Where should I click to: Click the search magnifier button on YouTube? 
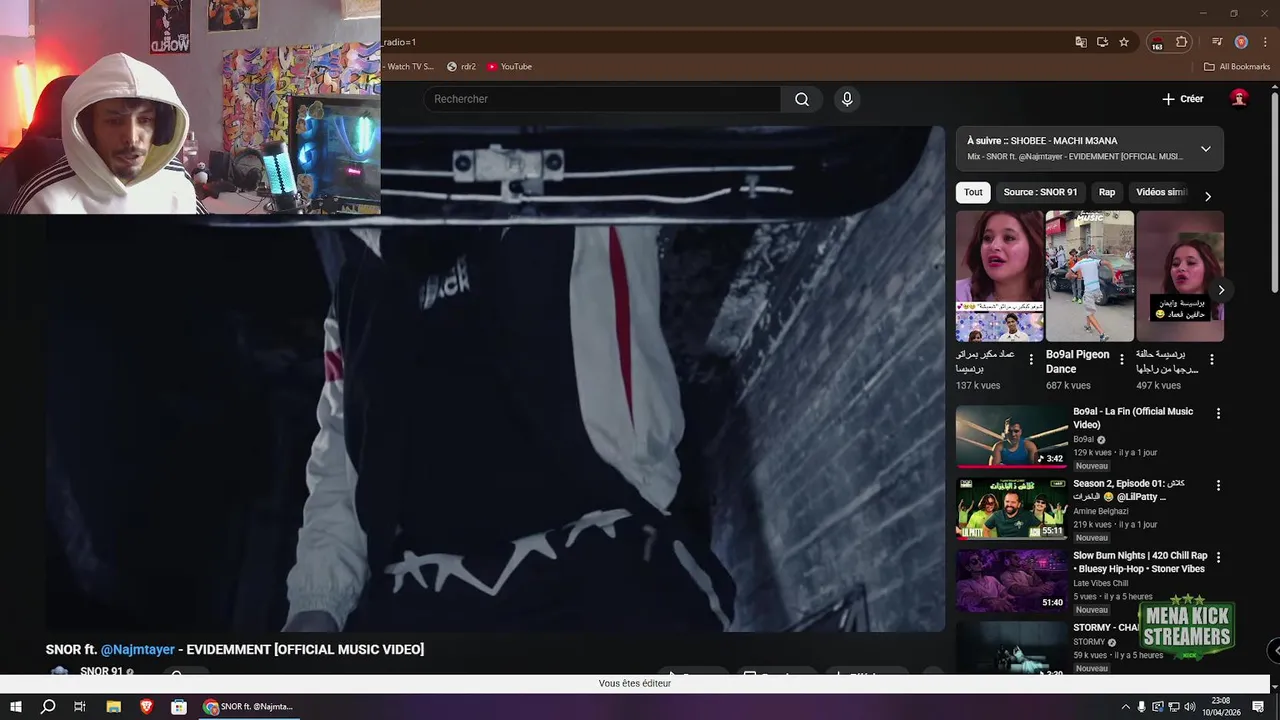802,99
